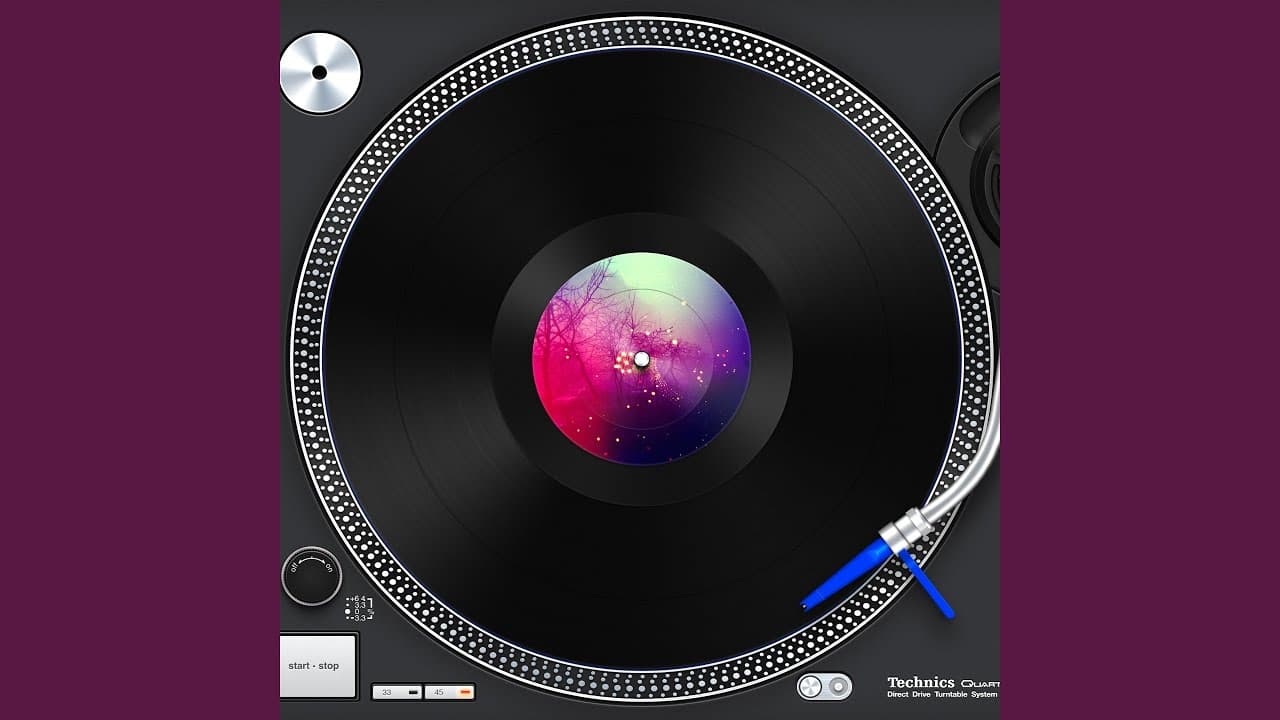Viewport: 1280px width, 720px height.
Task: Click the 45 RPM adapter disc
Action: pos(319,72)
